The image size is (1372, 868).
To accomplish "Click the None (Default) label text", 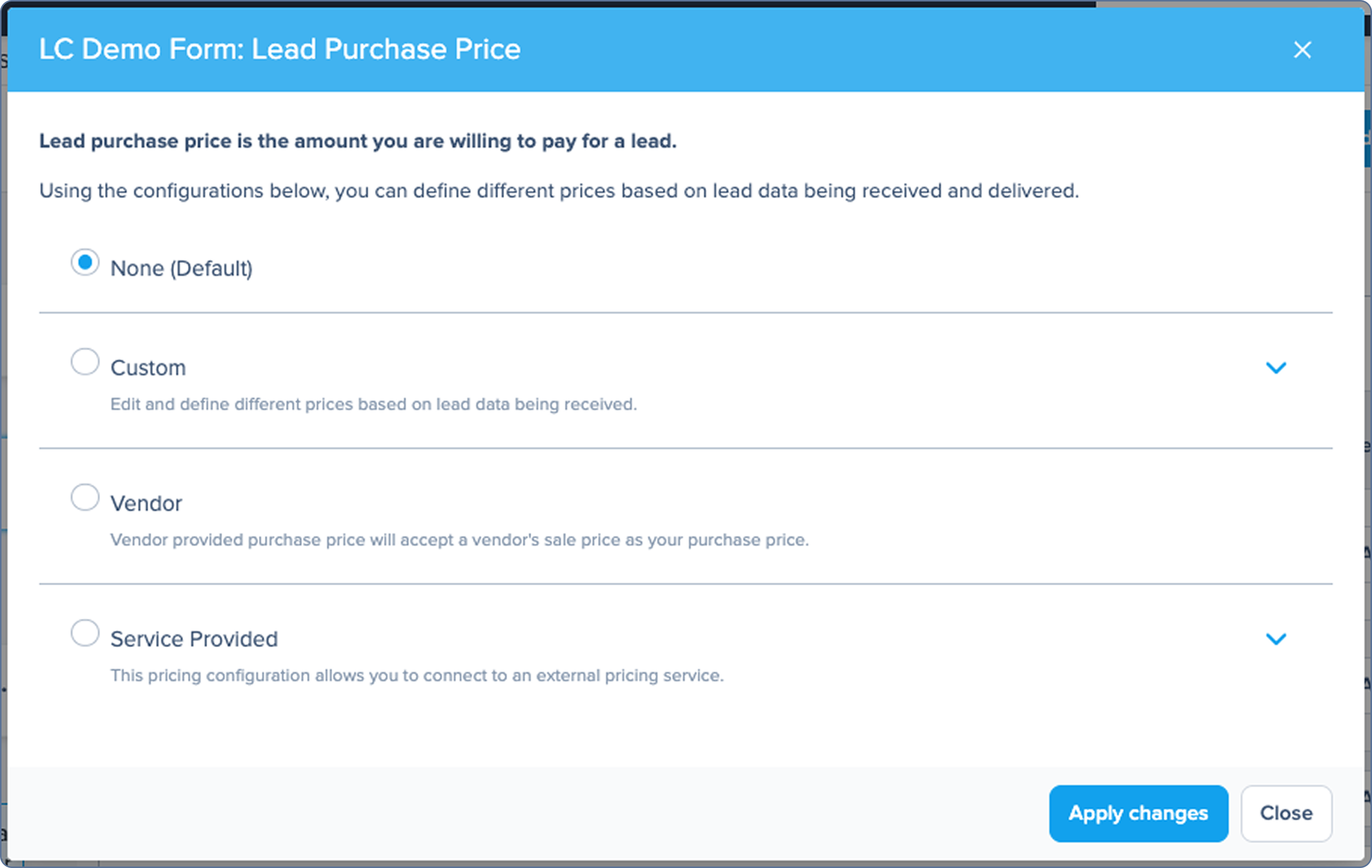I will (x=181, y=268).
